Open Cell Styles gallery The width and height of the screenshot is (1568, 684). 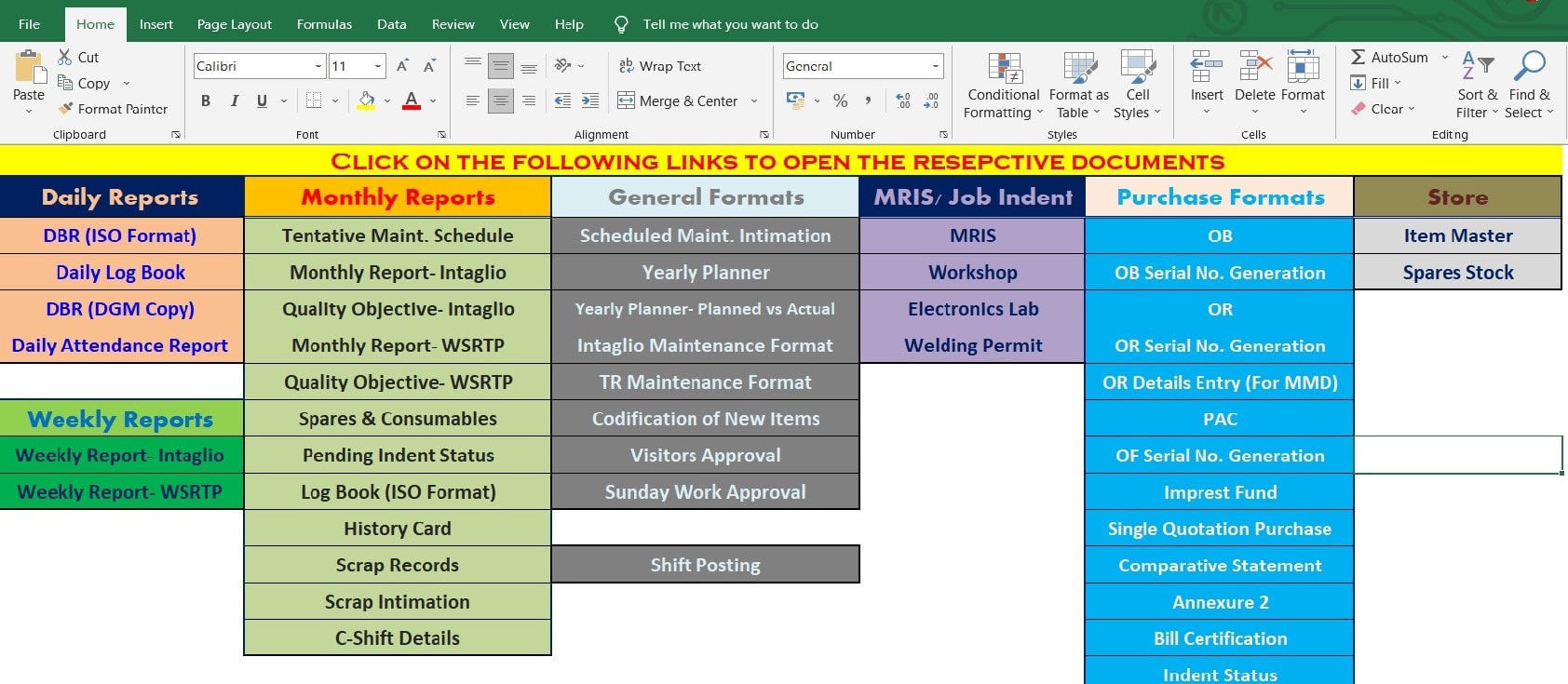click(1138, 87)
